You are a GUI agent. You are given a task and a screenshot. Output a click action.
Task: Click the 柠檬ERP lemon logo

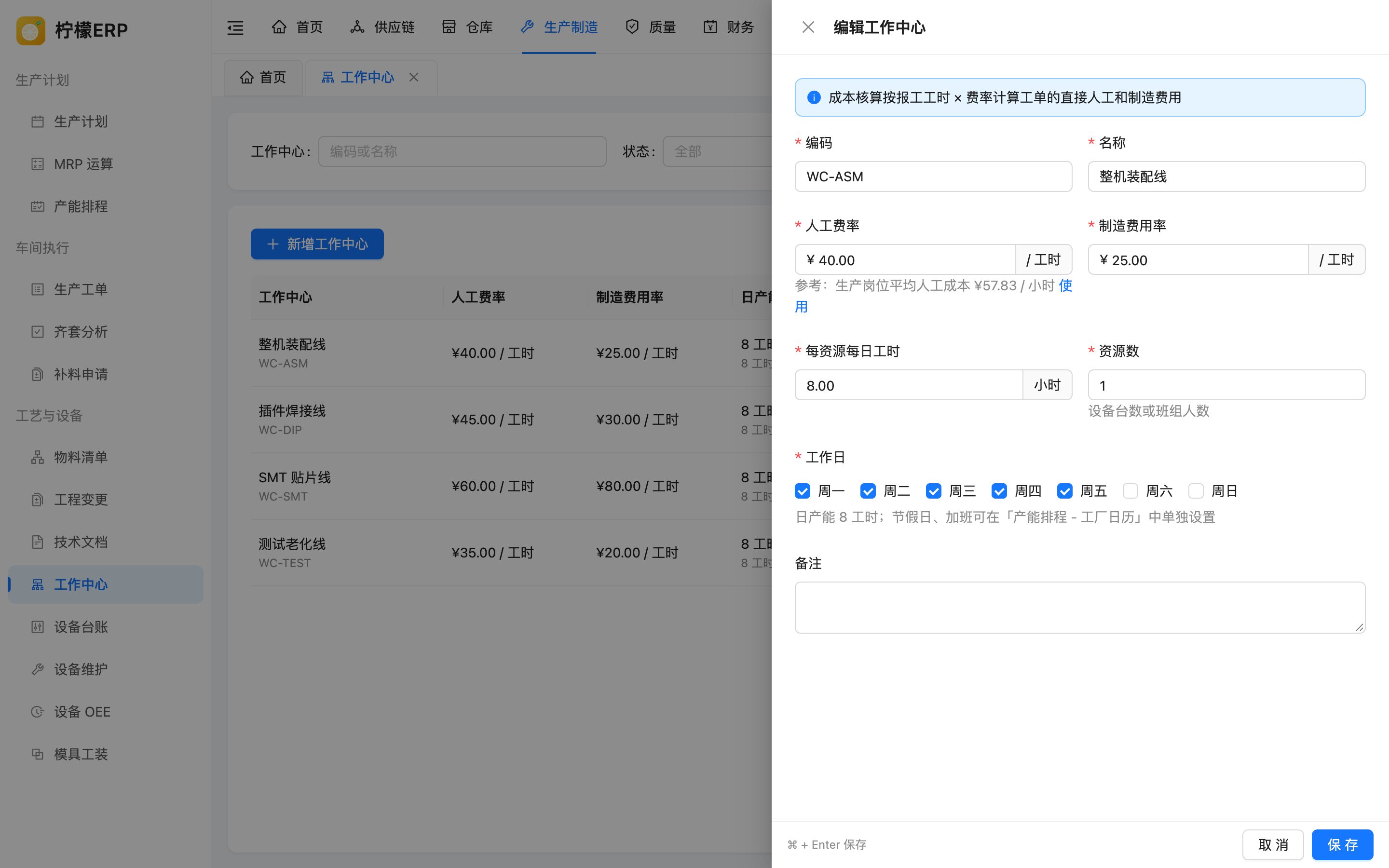click(x=31, y=30)
